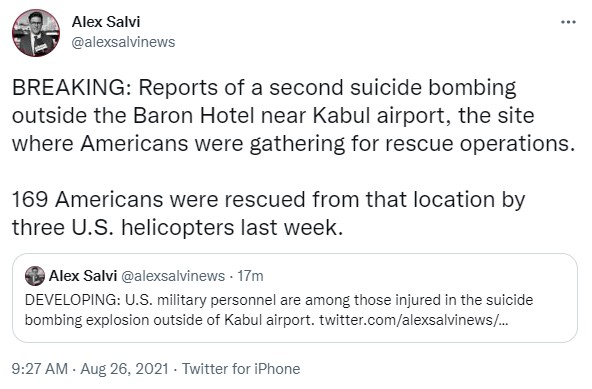The height and width of the screenshot is (389, 592).
Task: Open the 17m timestamp of quoted tweet
Action: [x=250, y=276]
